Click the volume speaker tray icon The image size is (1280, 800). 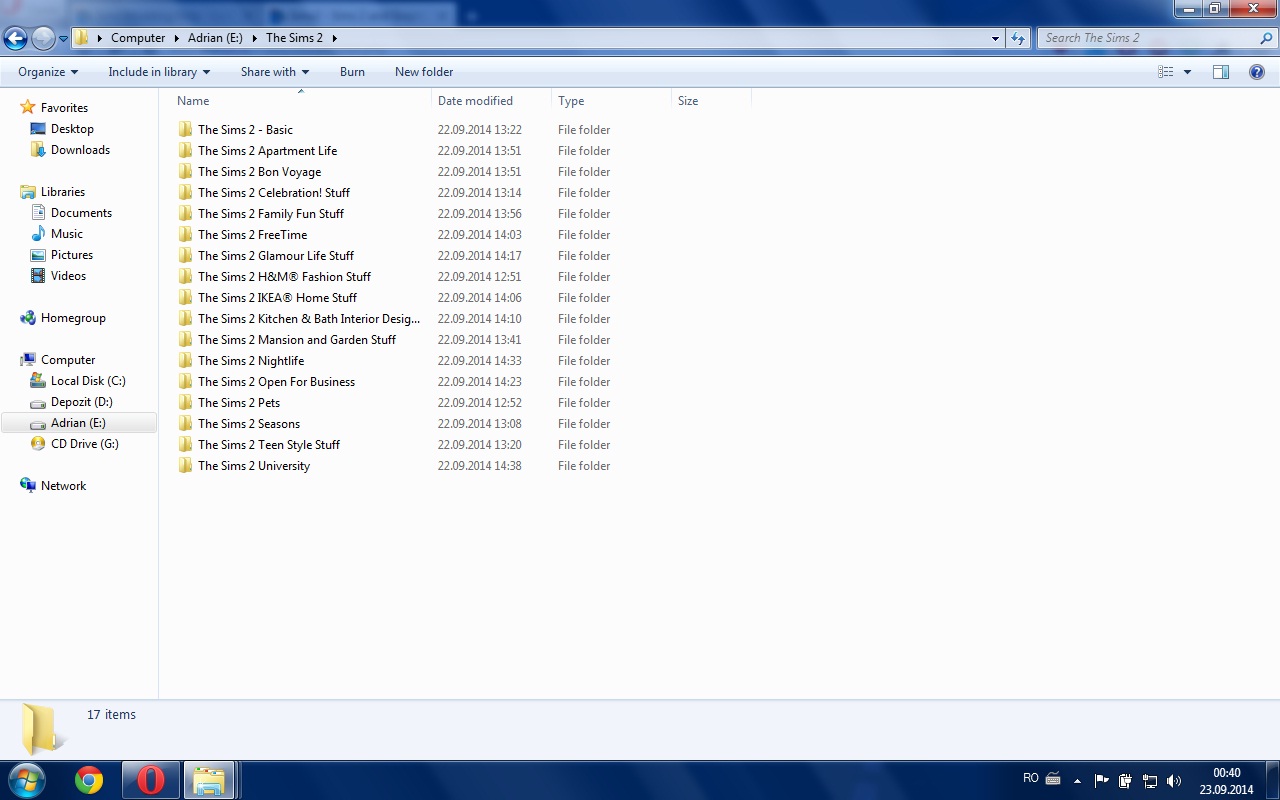click(1173, 781)
